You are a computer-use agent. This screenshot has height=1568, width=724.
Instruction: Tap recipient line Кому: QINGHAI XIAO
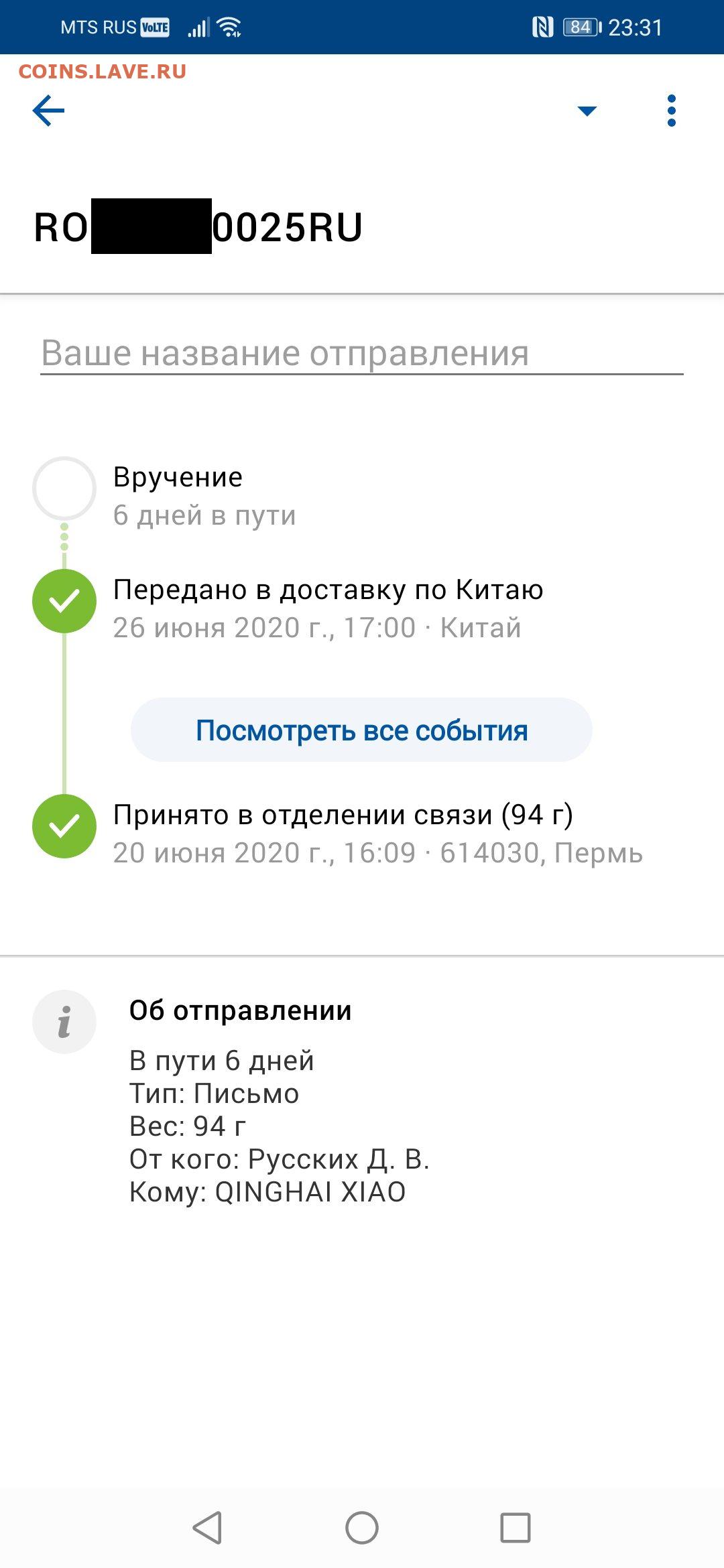point(267,1192)
